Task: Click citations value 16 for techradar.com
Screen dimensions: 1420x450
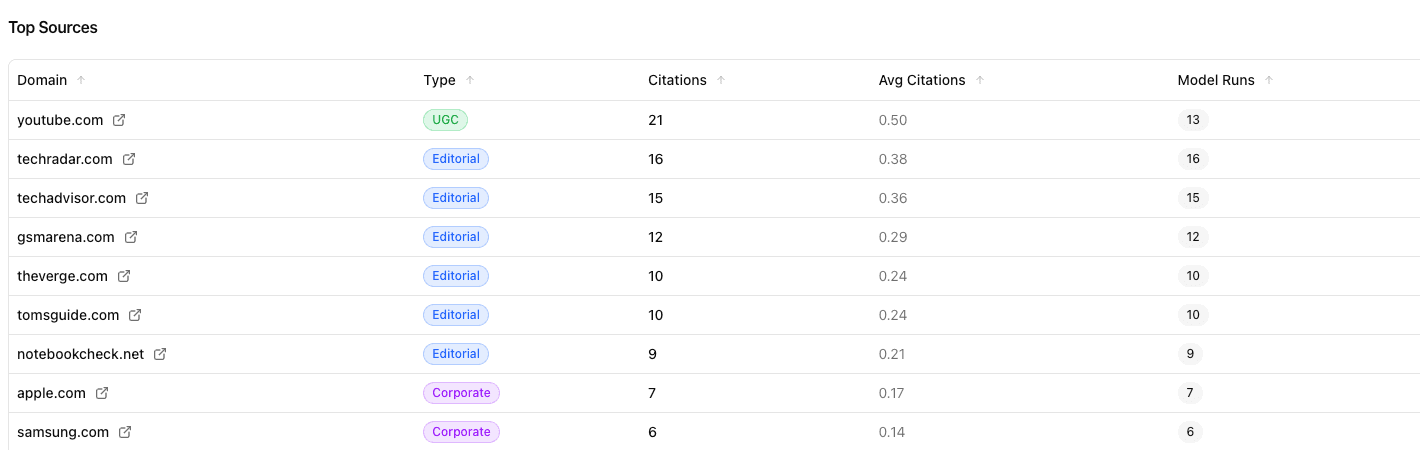Action: pyautogui.click(x=656, y=159)
